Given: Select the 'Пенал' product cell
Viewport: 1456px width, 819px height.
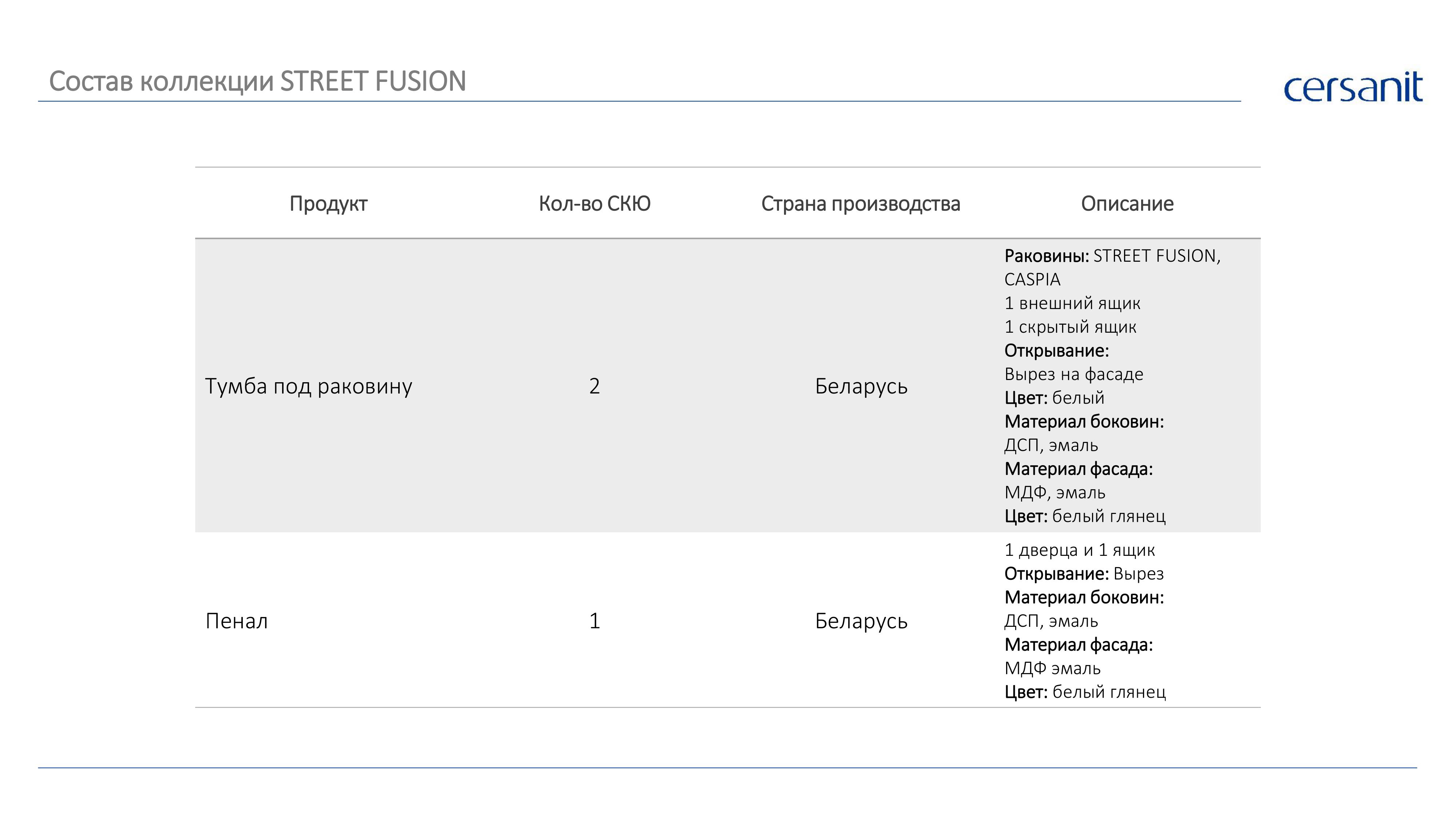Looking at the screenshot, I should coord(236,621).
